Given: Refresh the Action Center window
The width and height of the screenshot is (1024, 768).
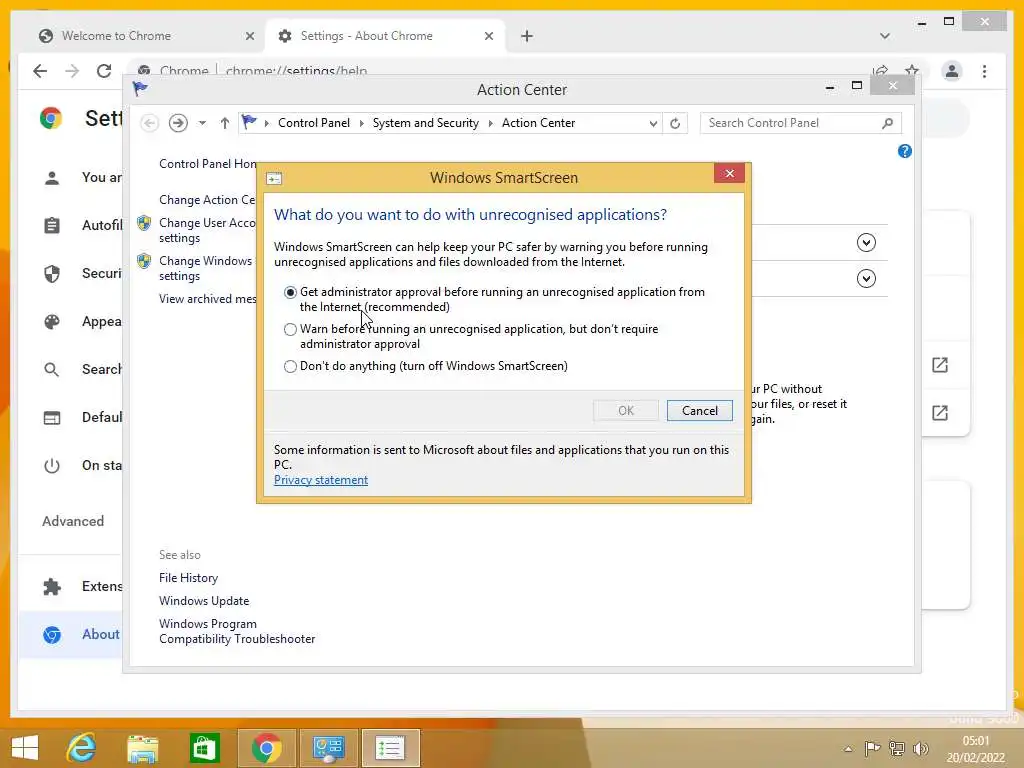Looking at the screenshot, I should coord(675,123).
